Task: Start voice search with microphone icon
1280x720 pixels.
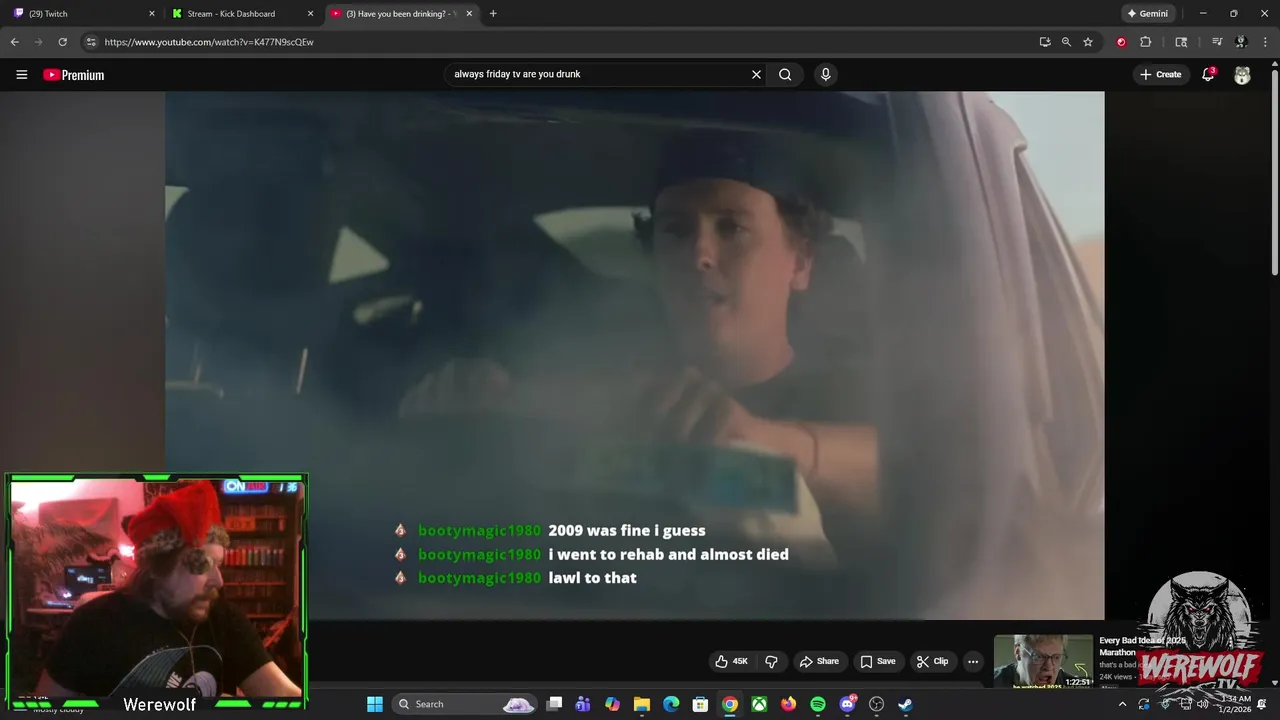Action: [825, 74]
